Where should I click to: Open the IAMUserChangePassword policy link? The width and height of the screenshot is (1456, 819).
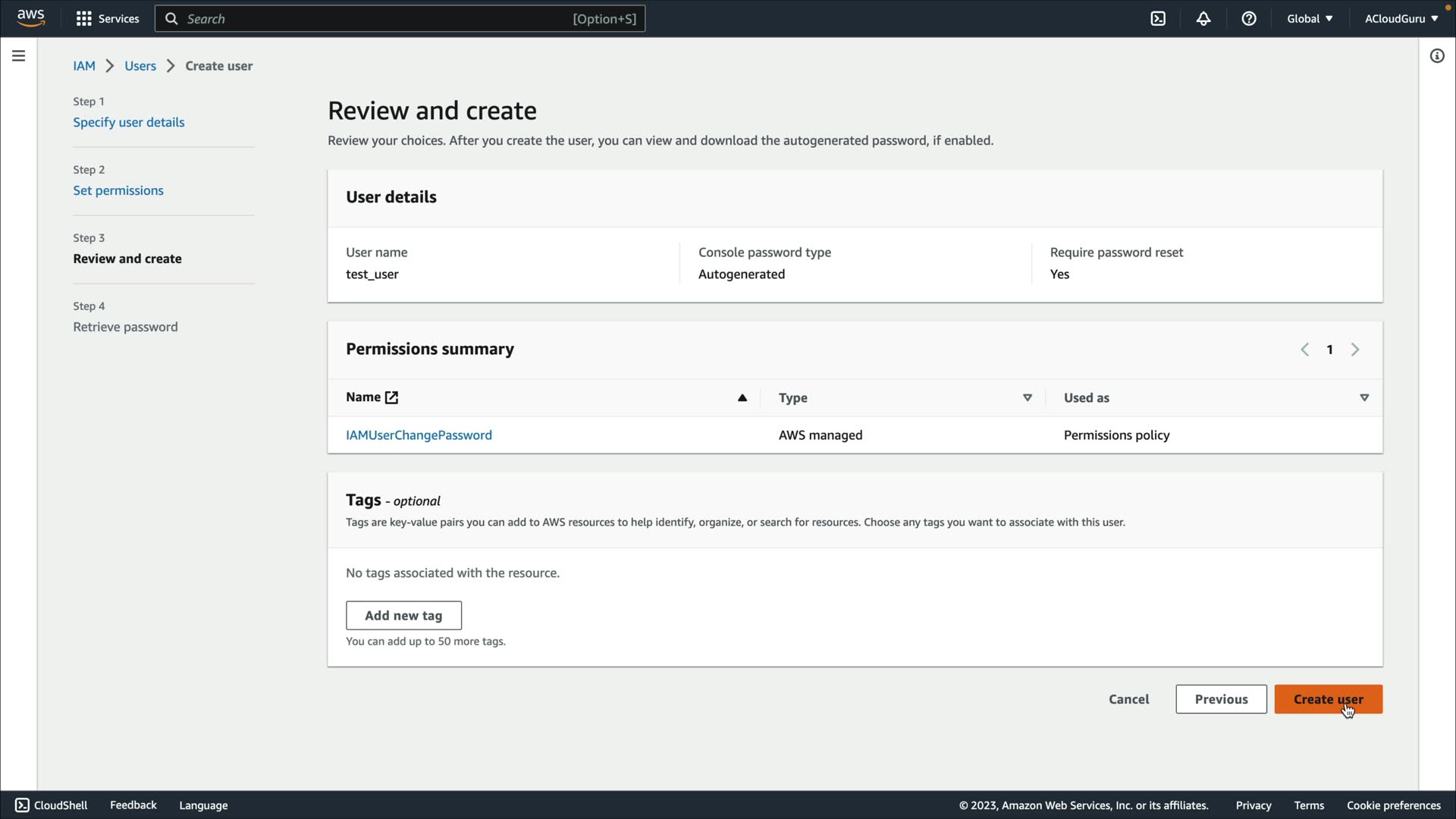(419, 435)
